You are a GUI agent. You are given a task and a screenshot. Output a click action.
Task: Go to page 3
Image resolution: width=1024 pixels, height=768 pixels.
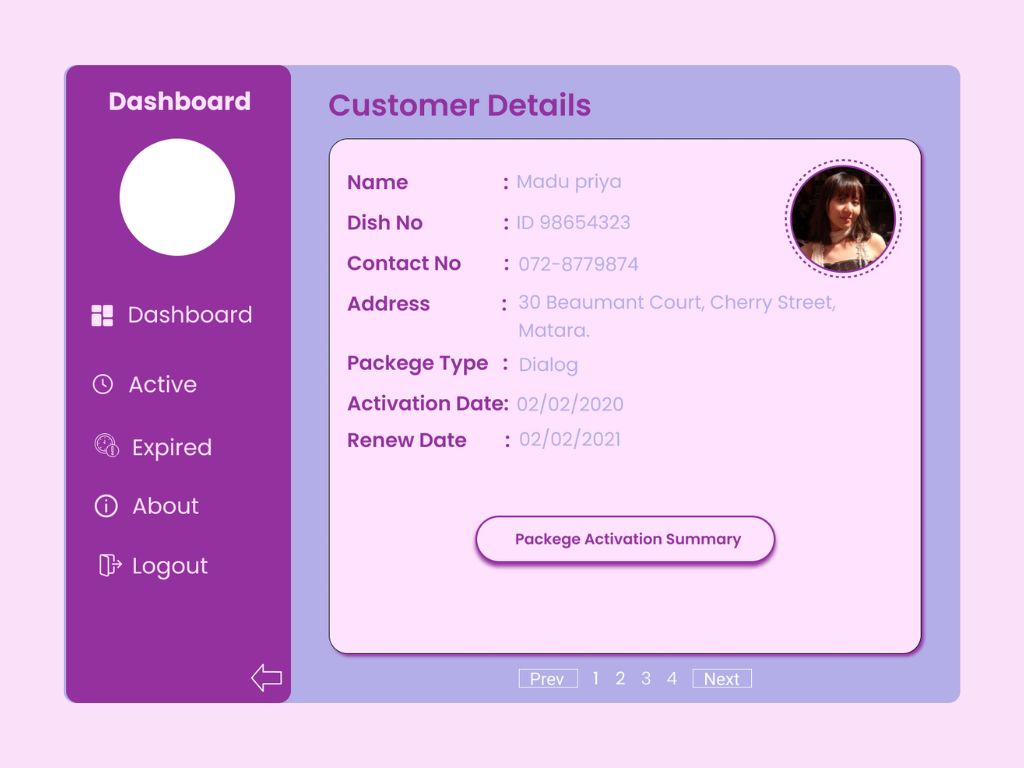pos(646,679)
